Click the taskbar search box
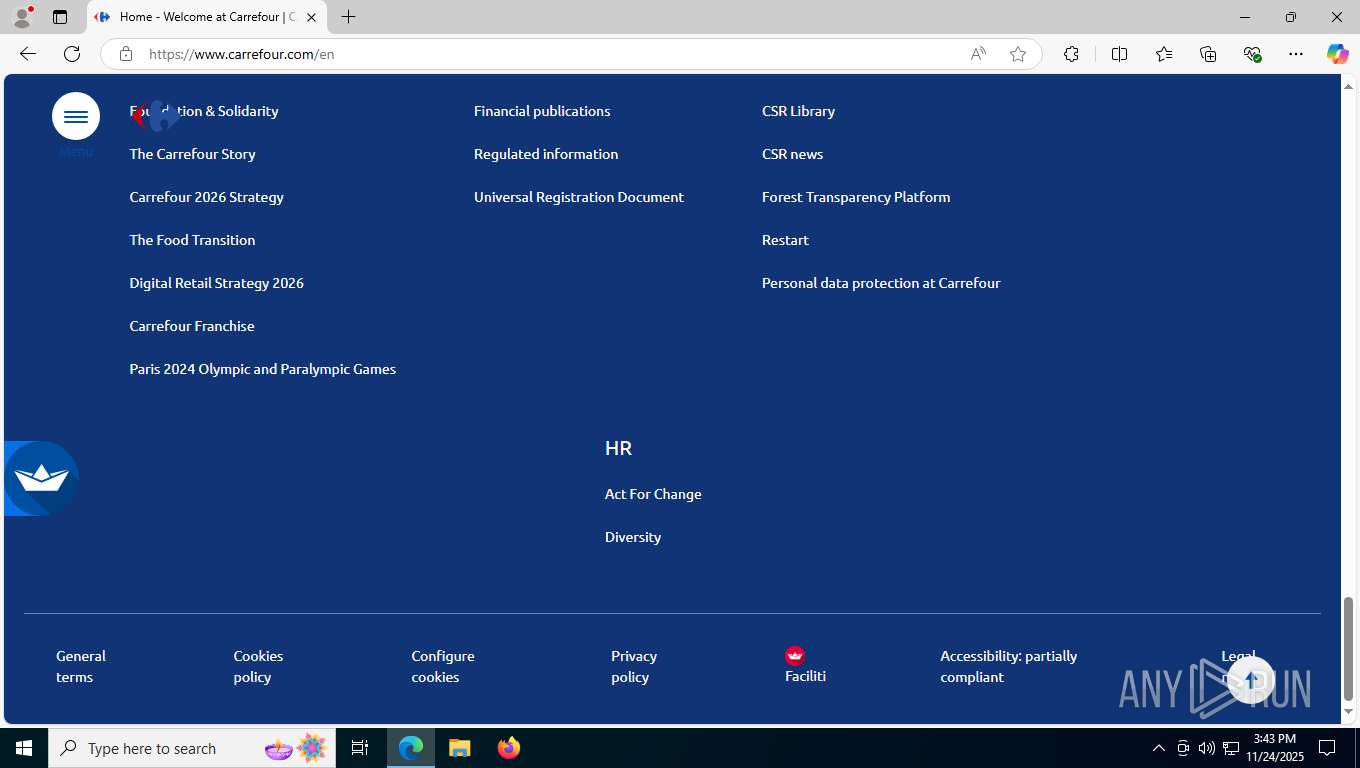1360x768 pixels. point(191,748)
